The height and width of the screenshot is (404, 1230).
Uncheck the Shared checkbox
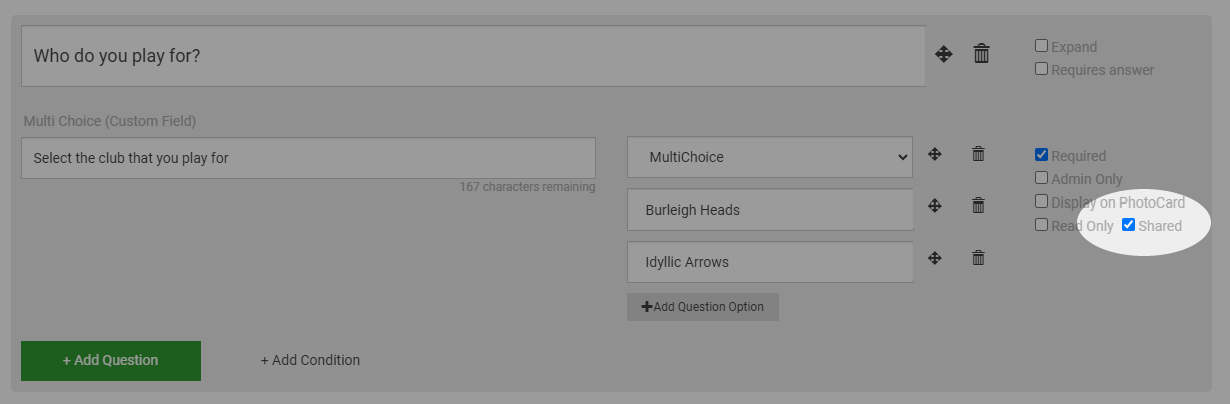click(1128, 225)
